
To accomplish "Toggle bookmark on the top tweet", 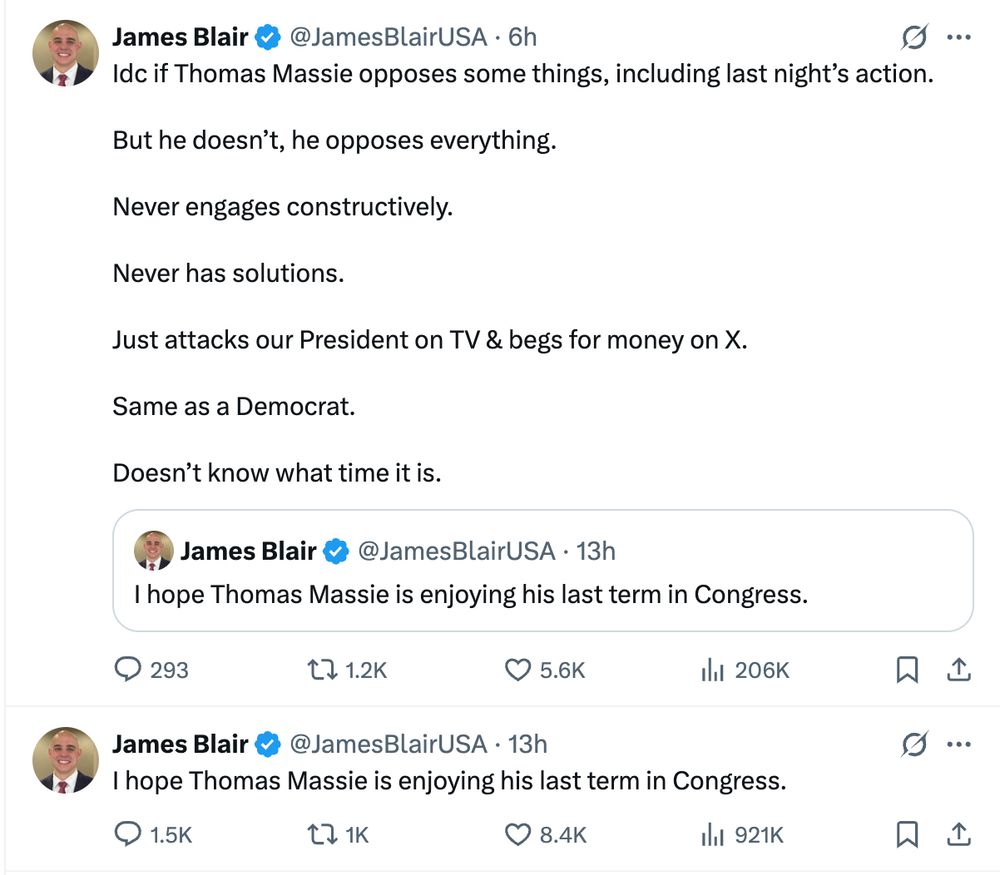I will (x=907, y=671).
